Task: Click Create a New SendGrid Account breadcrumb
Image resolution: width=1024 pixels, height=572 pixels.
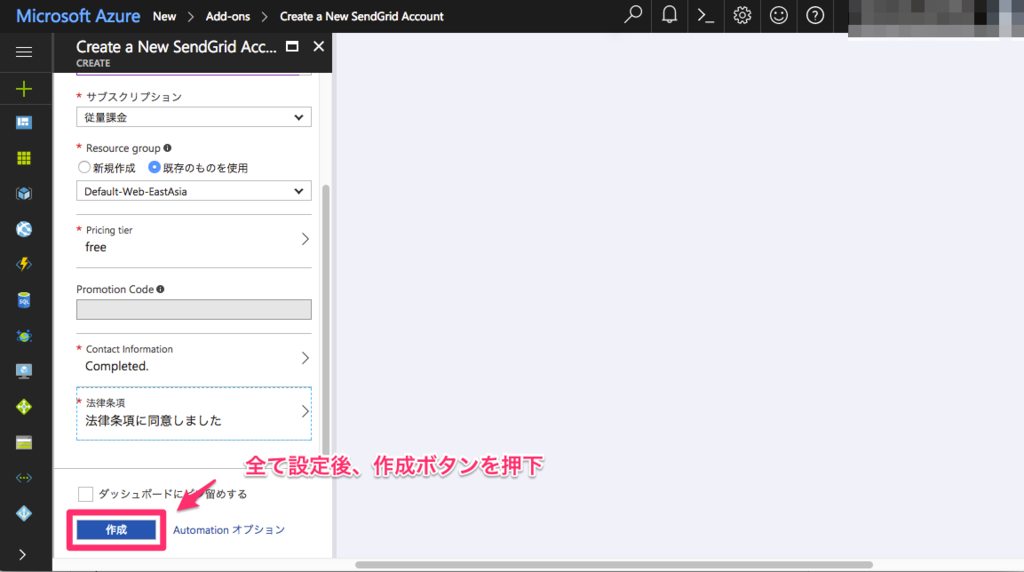Action: coord(362,16)
